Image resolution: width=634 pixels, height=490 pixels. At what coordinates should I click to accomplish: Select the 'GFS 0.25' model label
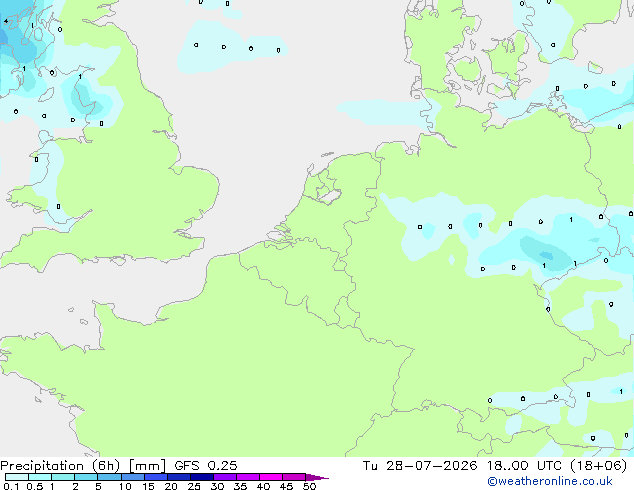205,466
